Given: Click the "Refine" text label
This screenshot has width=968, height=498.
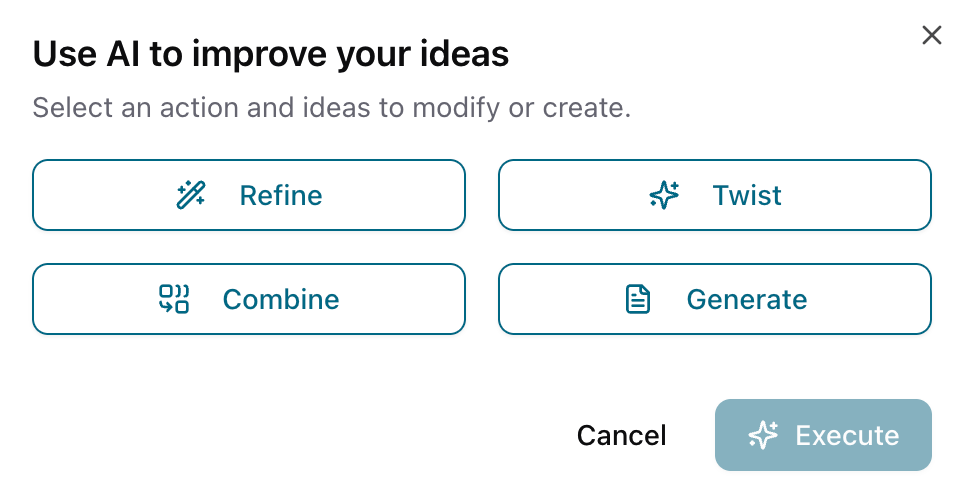Looking at the screenshot, I should pos(281,195).
